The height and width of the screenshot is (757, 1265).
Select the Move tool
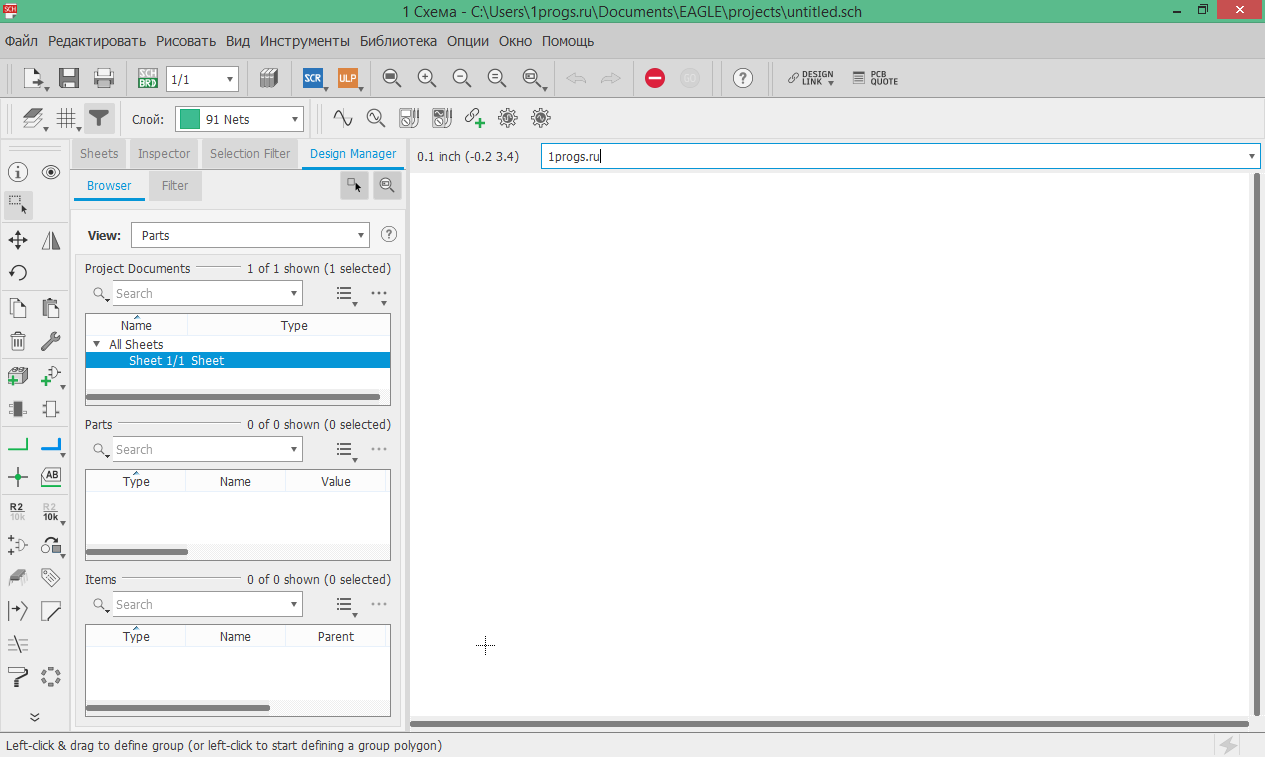[x=18, y=240]
